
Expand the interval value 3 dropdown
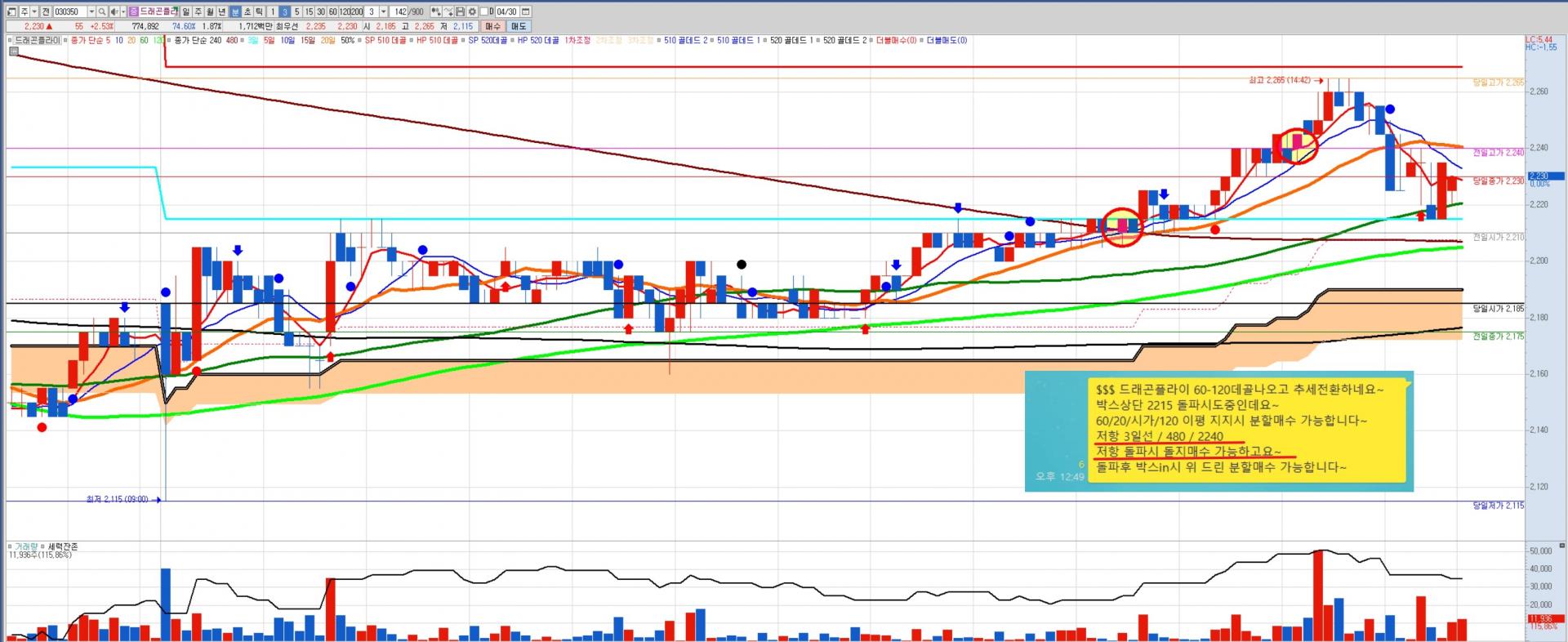[x=383, y=12]
